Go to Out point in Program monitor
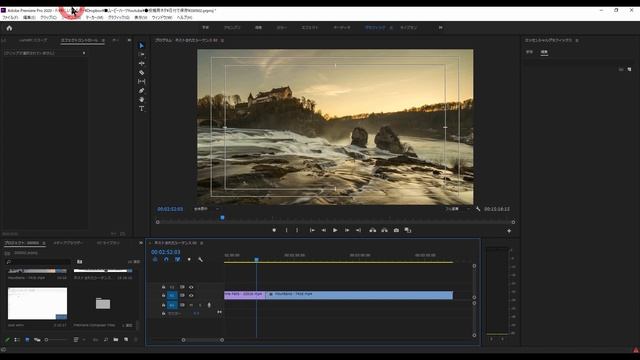This screenshot has height=360, width=640. (x=358, y=230)
